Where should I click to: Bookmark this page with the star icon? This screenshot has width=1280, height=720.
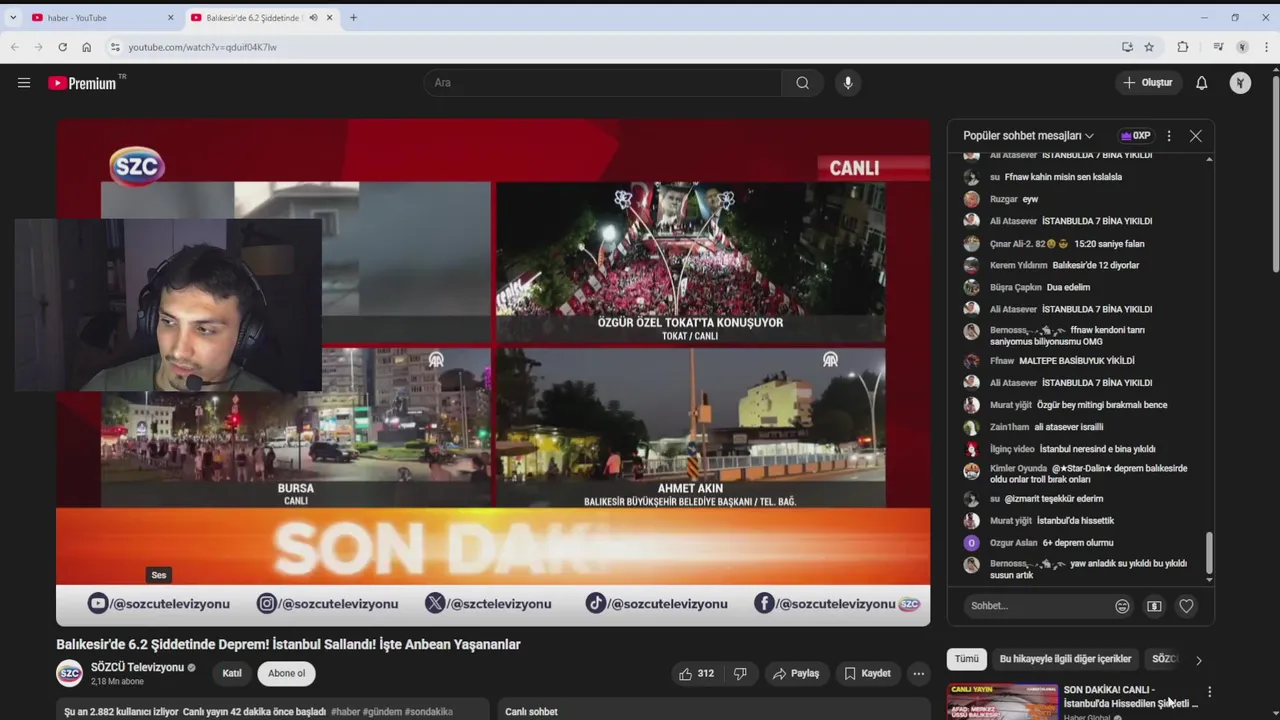(x=1149, y=47)
